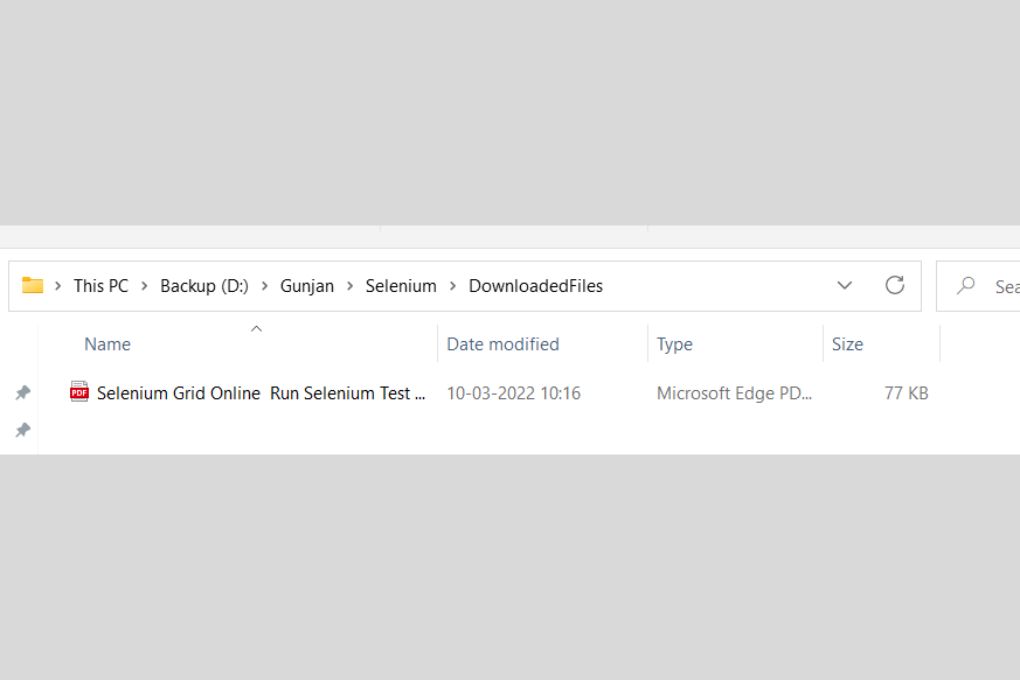Screen dimensions: 1020x680
Task: Sort files by the Type column header
Action: point(674,344)
